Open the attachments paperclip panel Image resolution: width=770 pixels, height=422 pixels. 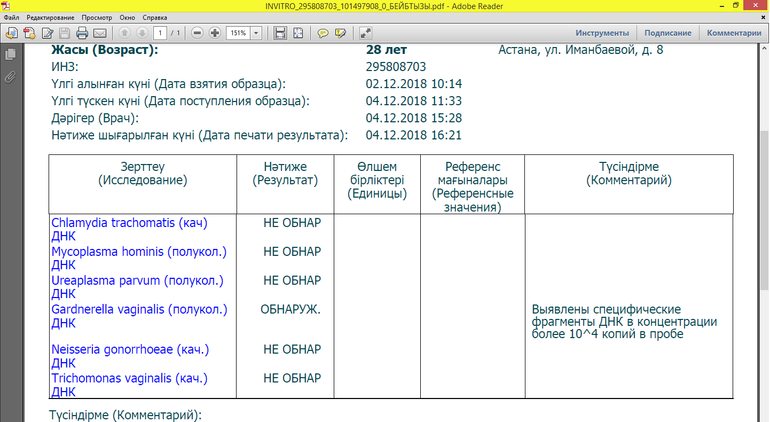point(11,77)
